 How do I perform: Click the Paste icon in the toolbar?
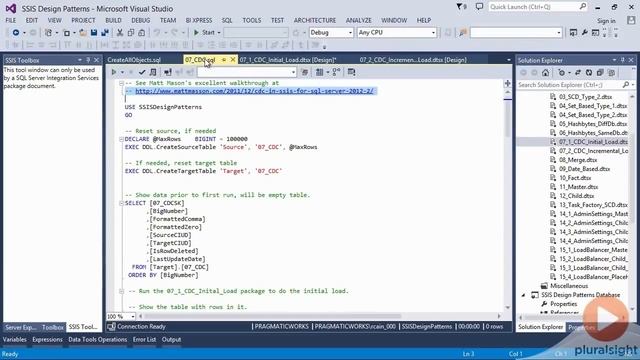pos(141,33)
